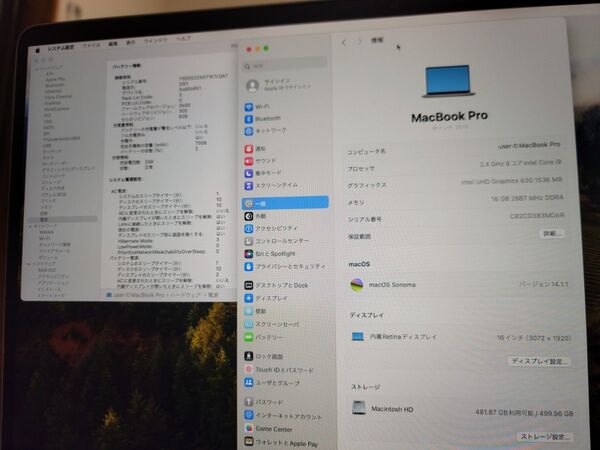Open スクリーンセーバ settings in the sidebar
The height and width of the screenshot is (450, 600).
pyautogui.click(x=272, y=324)
